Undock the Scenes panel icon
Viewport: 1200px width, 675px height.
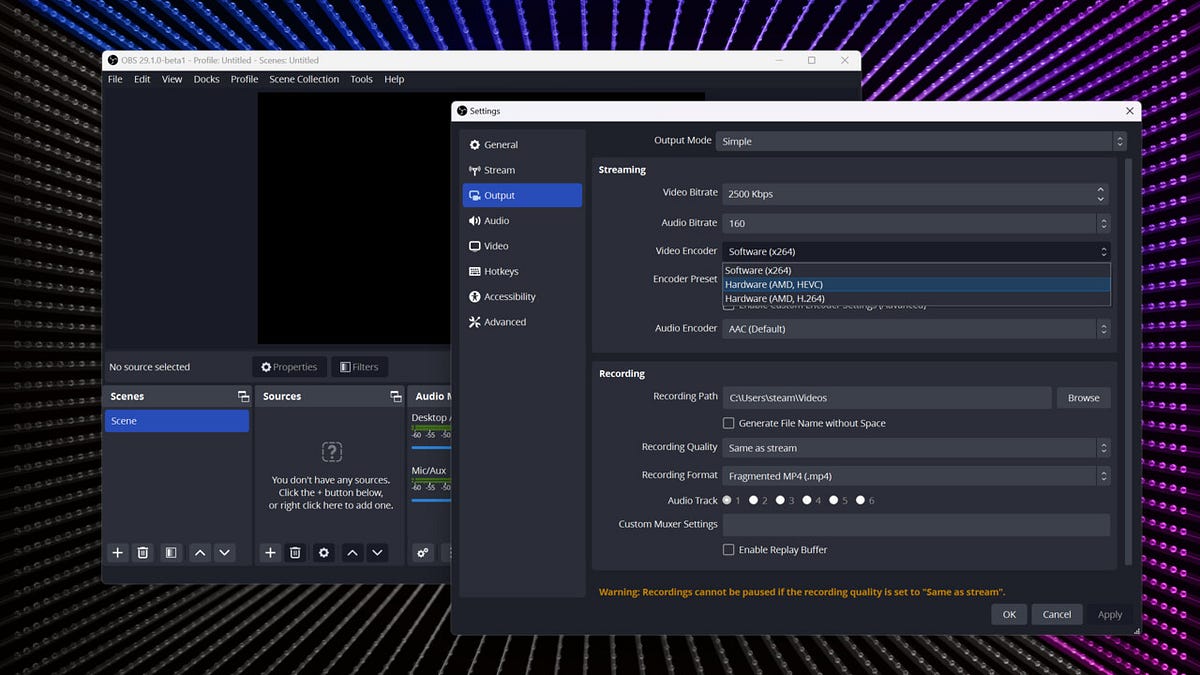[x=243, y=397]
